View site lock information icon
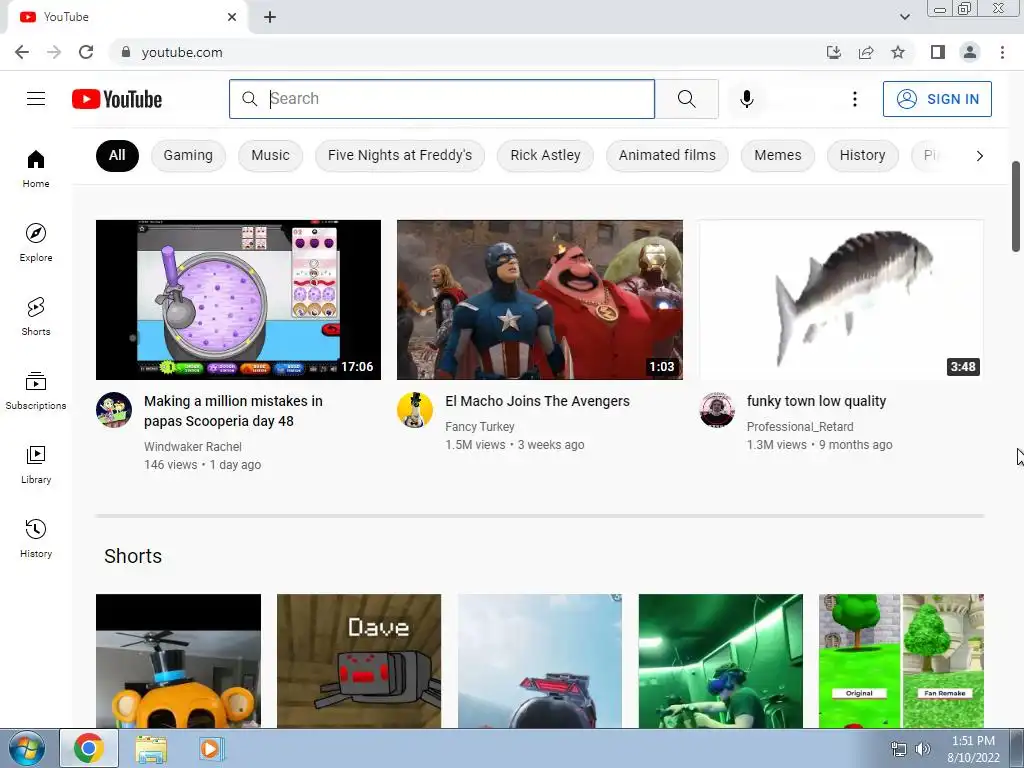The height and width of the screenshot is (768, 1024). point(126,52)
